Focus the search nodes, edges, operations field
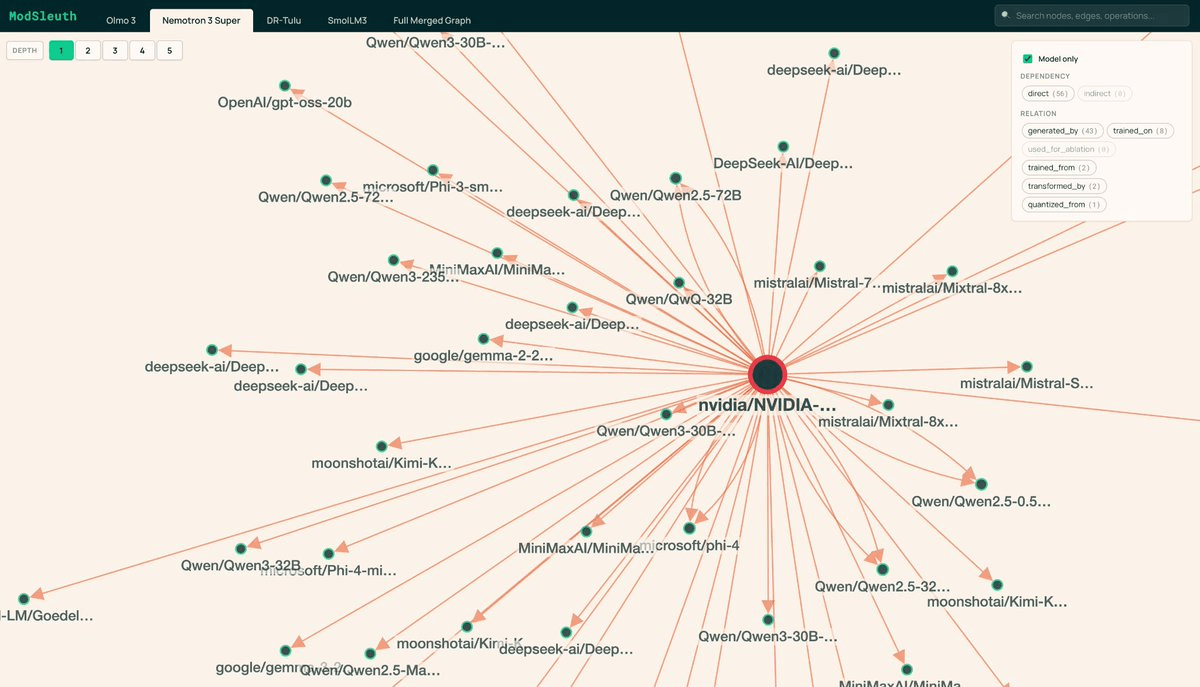Image resolution: width=1200 pixels, height=687 pixels. [x=1092, y=16]
